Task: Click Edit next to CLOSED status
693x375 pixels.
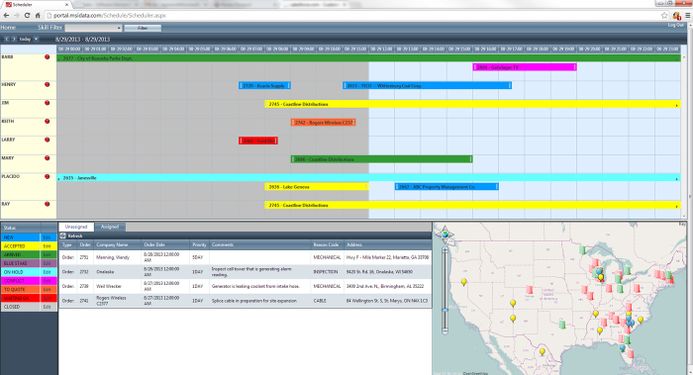Action: coord(47,307)
